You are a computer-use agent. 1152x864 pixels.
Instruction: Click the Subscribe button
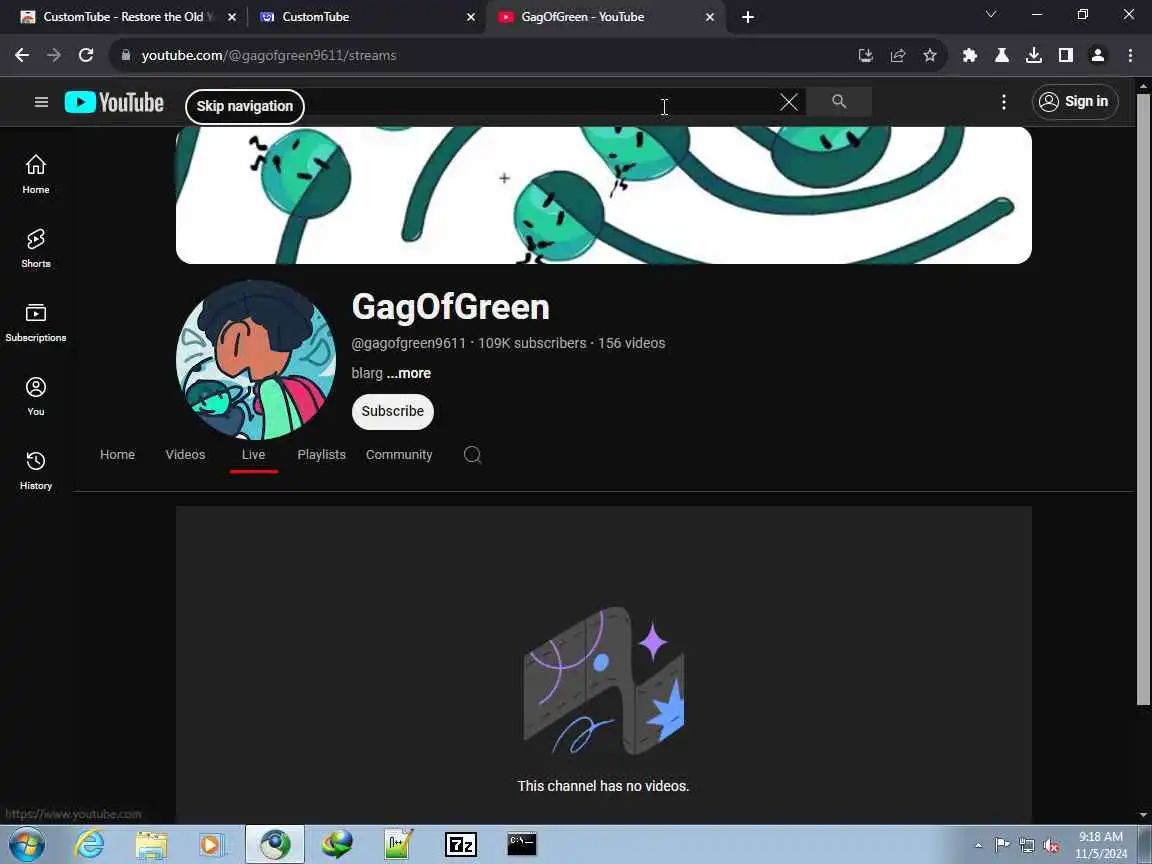click(392, 411)
